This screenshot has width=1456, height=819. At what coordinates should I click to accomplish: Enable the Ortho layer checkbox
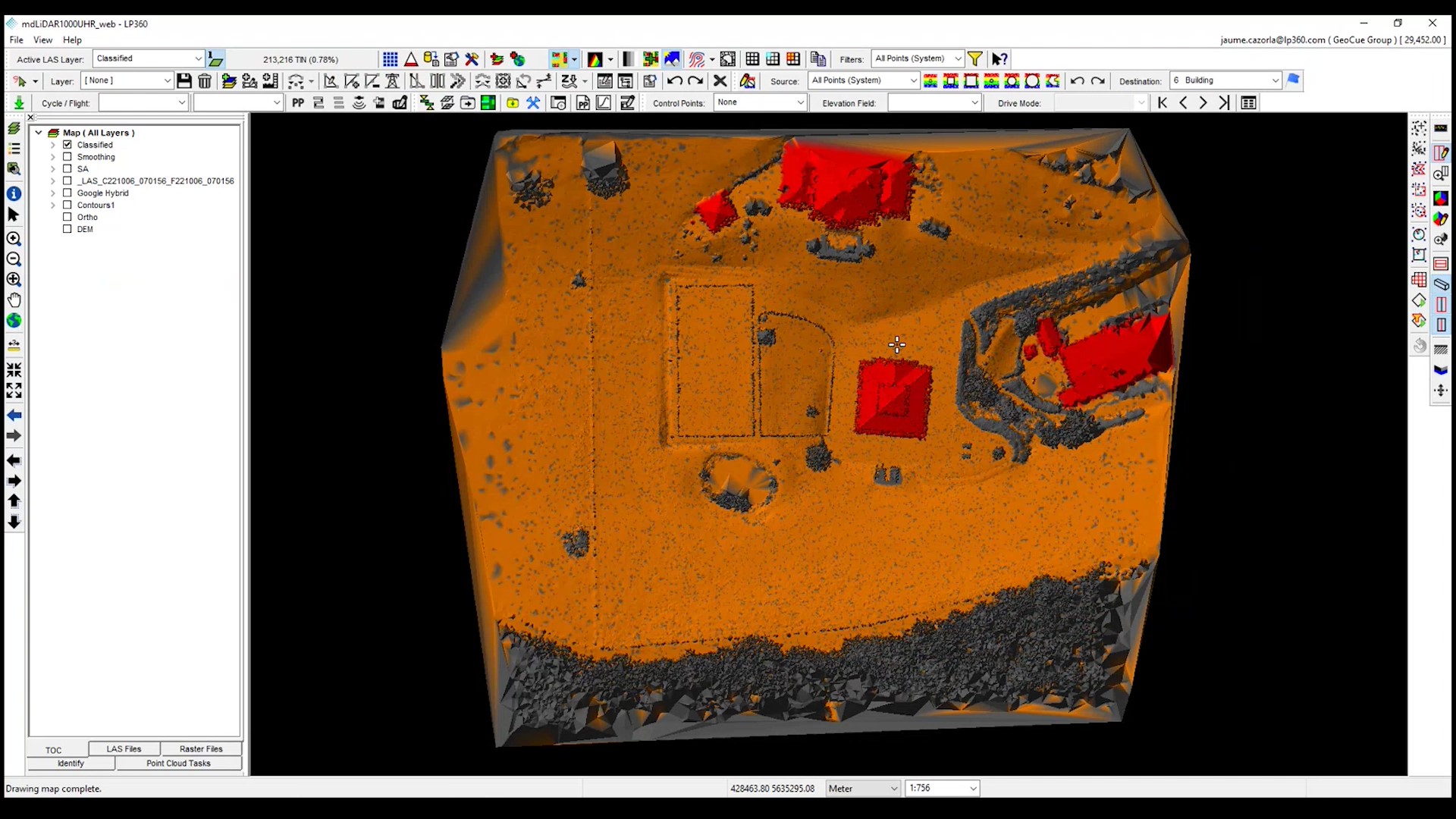point(67,217)
